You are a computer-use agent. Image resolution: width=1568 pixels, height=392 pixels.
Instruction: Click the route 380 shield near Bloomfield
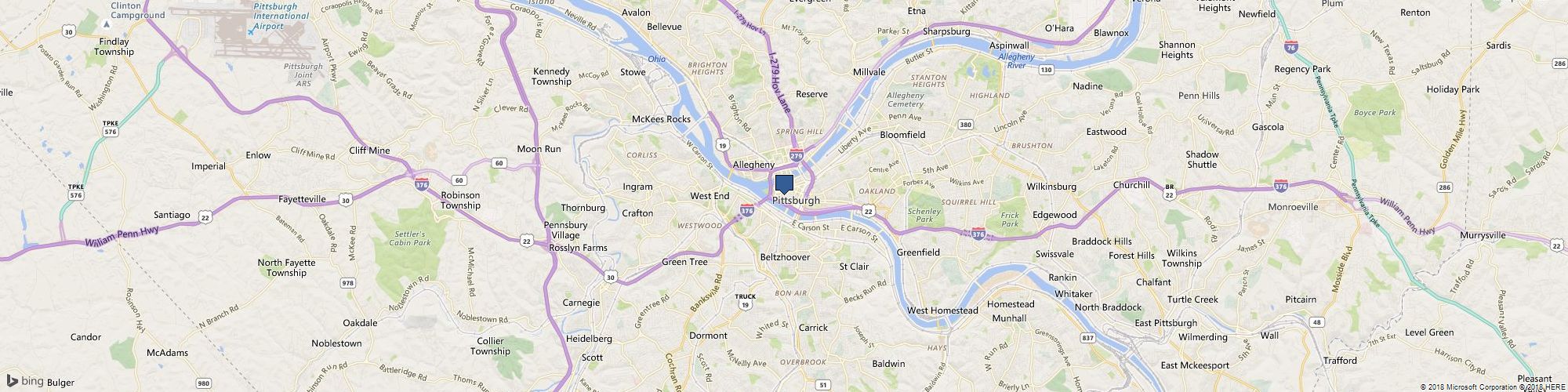[x=966, y=125]
